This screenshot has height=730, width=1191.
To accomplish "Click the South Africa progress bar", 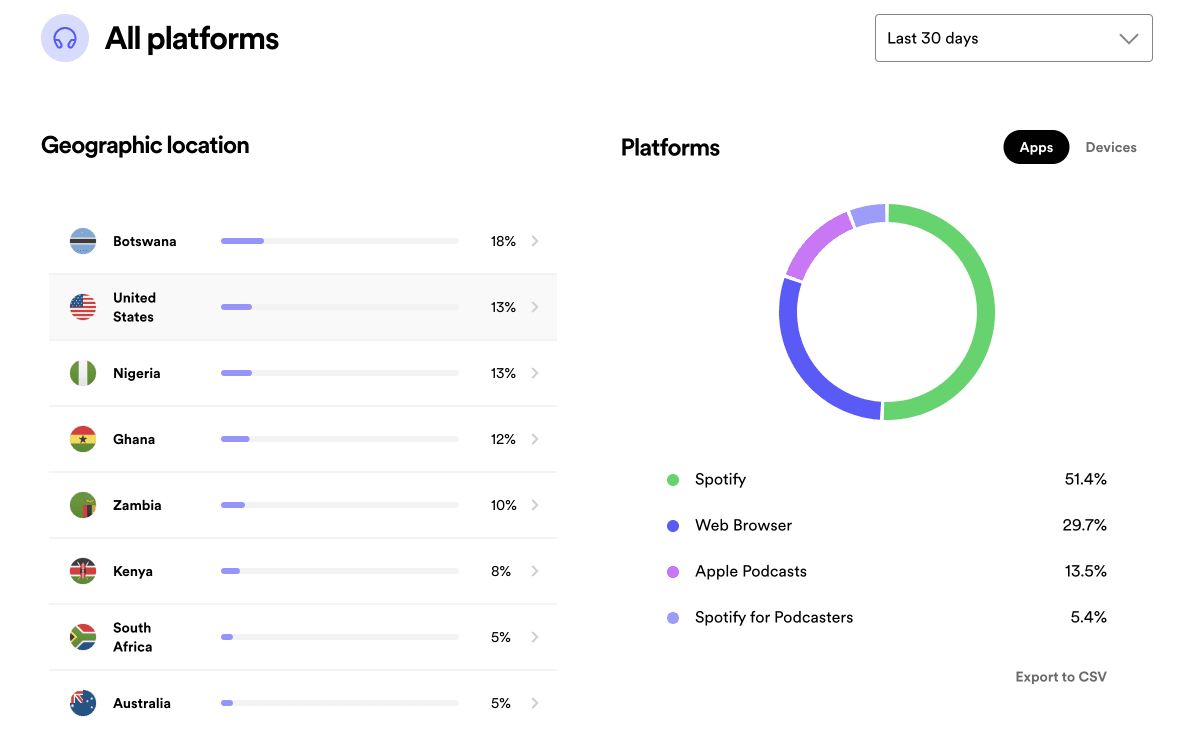I will click(x=340, y=637).
